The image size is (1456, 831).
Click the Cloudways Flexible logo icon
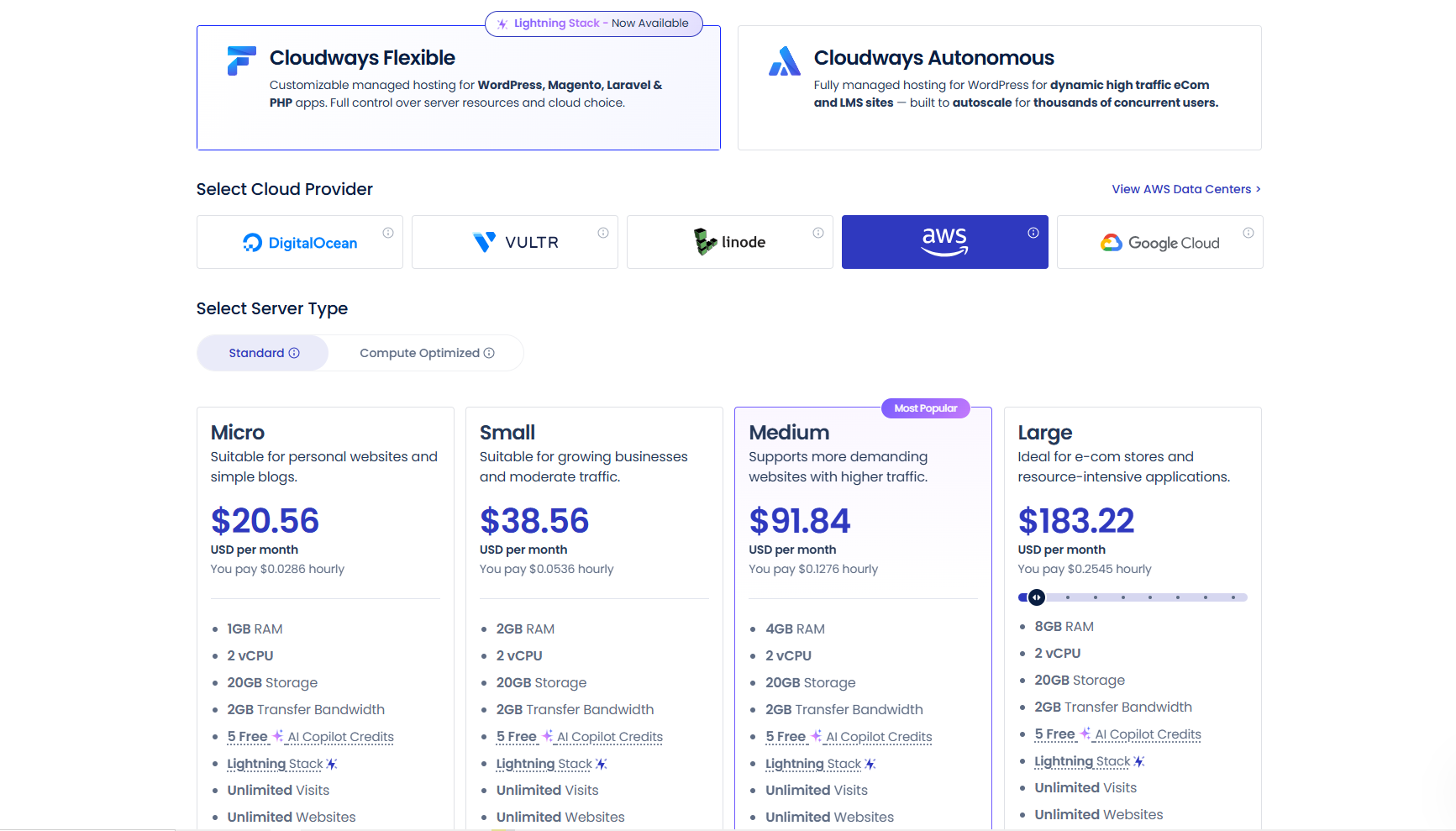[x=241, y=60]
